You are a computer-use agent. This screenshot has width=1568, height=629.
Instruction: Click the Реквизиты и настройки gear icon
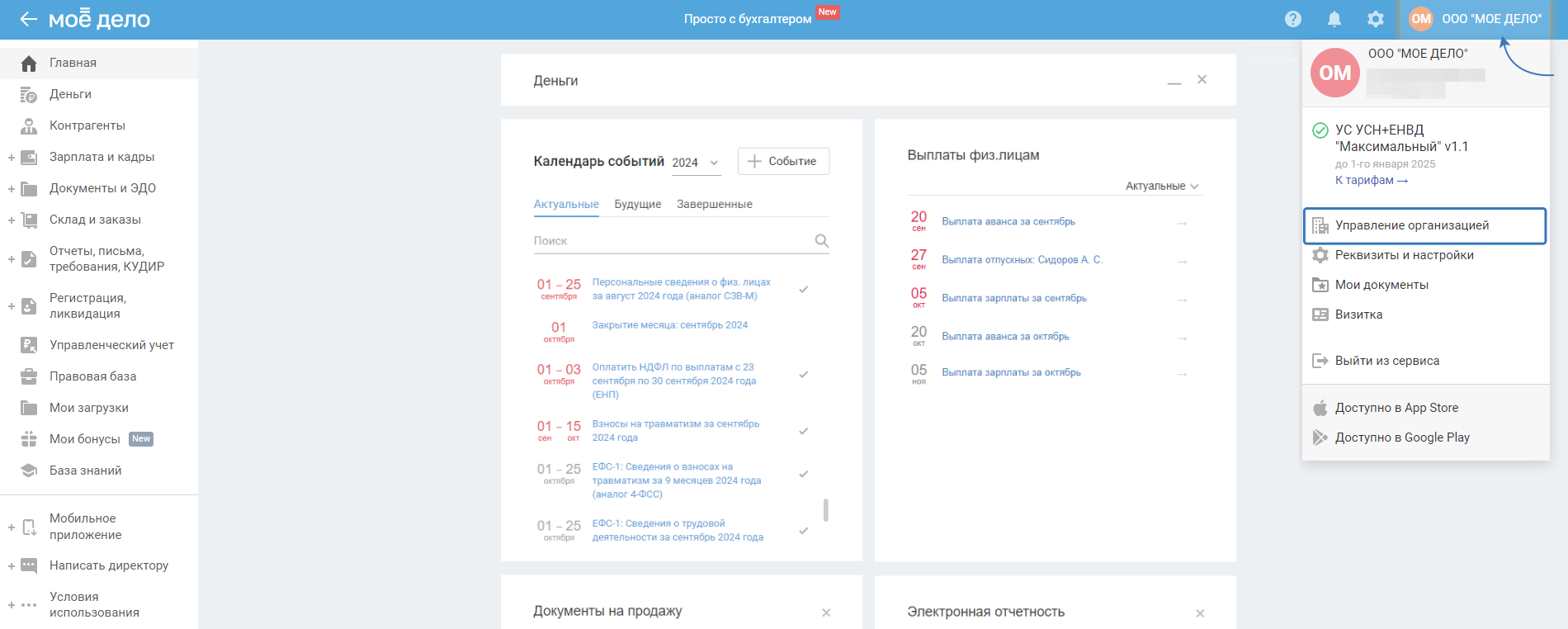pyautogui.click(x=1320, y=256)
